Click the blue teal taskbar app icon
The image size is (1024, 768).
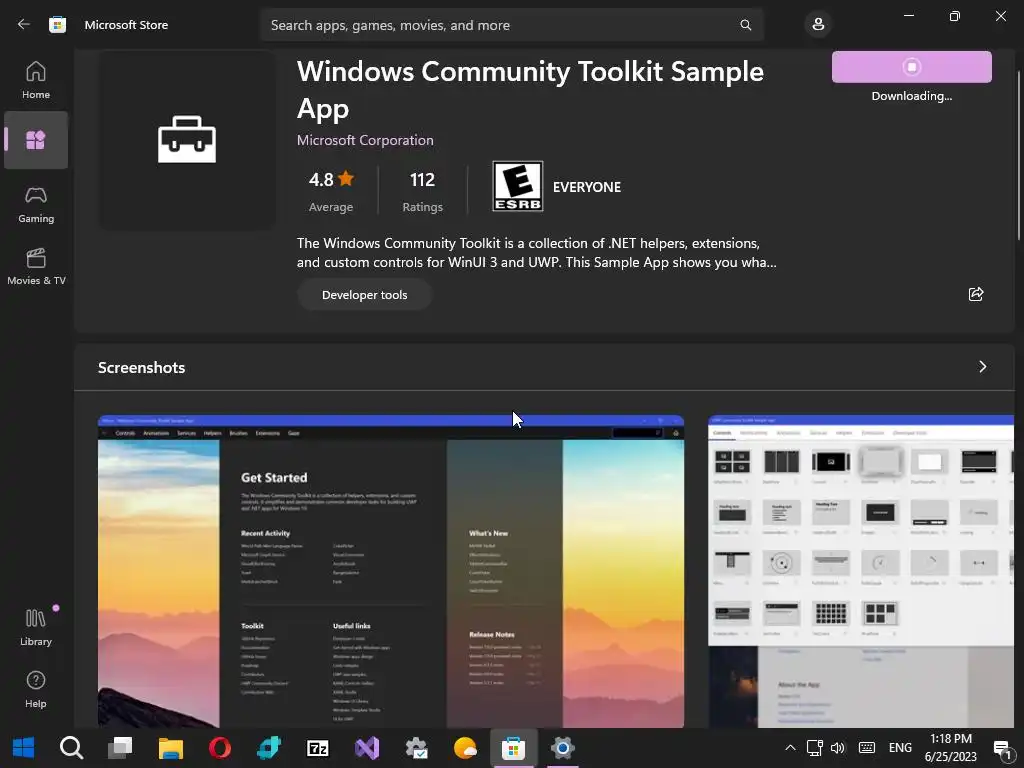click(x=268, y=748)
